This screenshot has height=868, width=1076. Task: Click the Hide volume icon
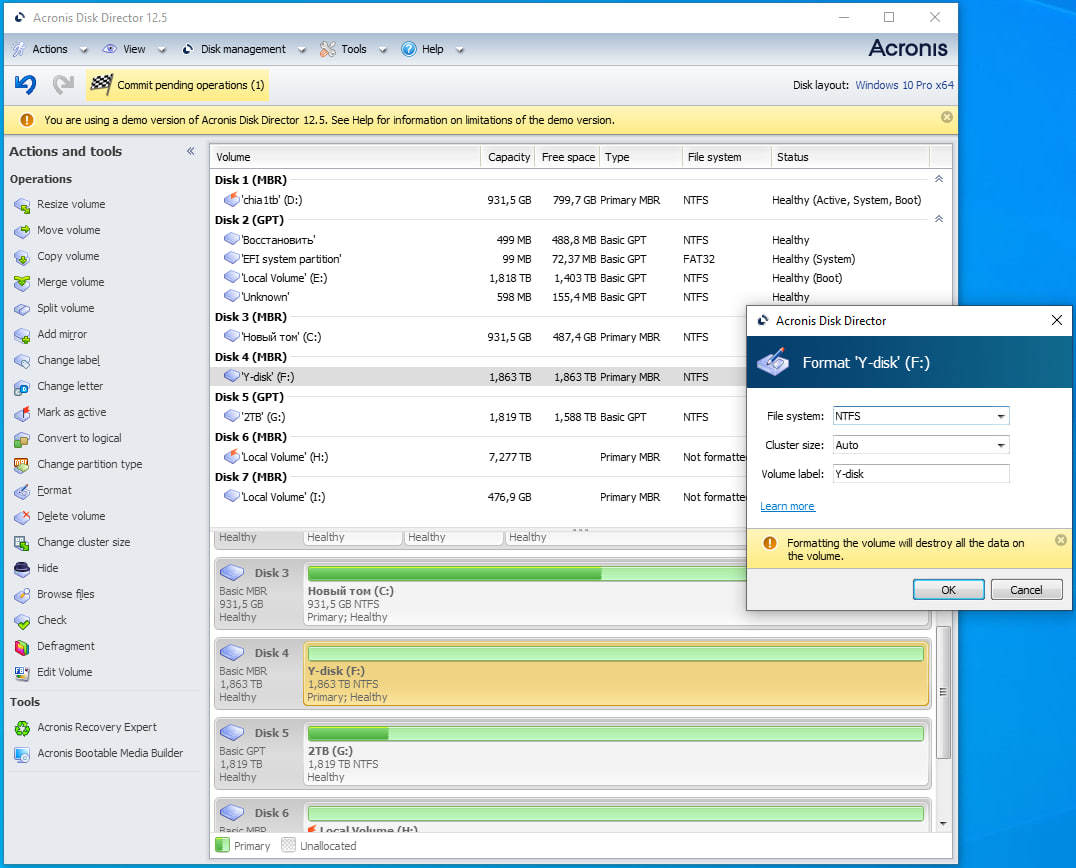22,569
